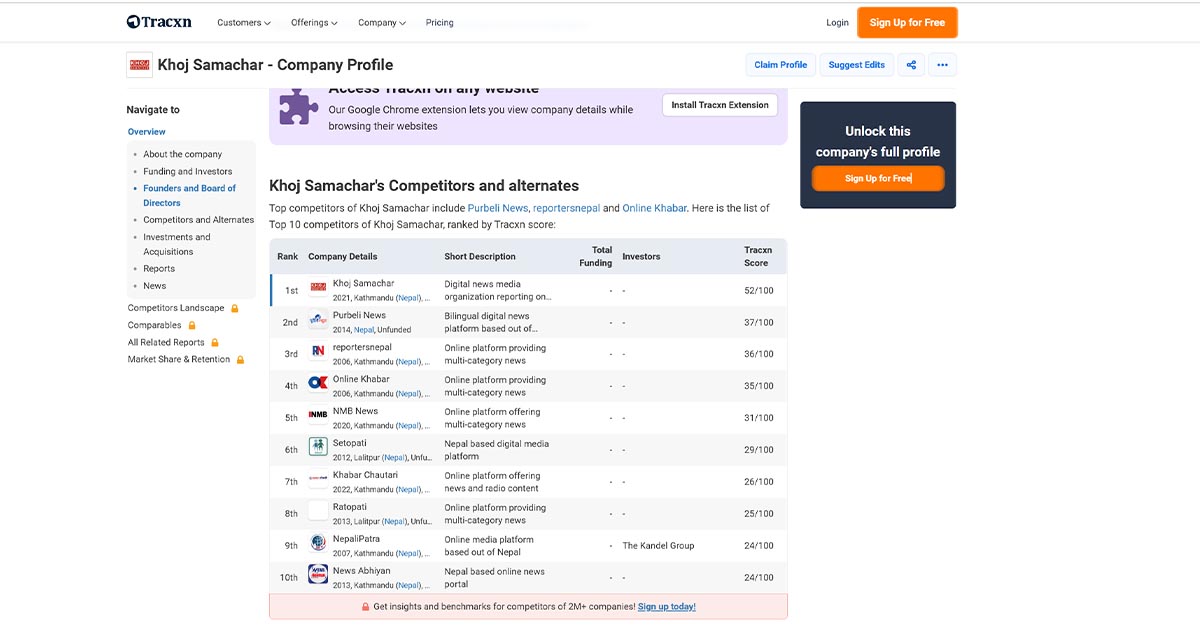Select Funding and Investors in sidebar
The width and height of the screenshot is (1200, 630).
[x=187, y=171]
